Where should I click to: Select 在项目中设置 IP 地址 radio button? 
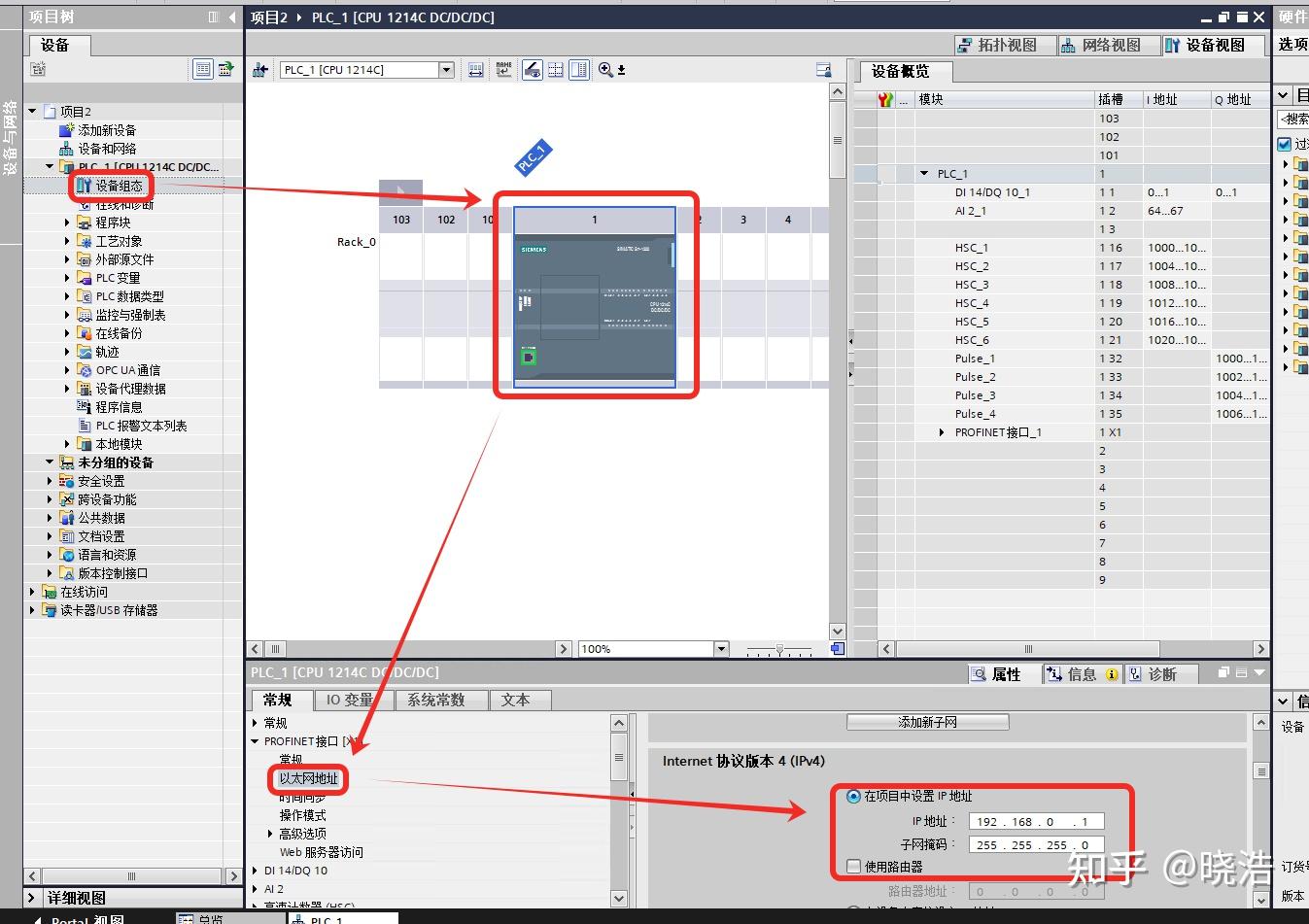click(x=853, y=796)
